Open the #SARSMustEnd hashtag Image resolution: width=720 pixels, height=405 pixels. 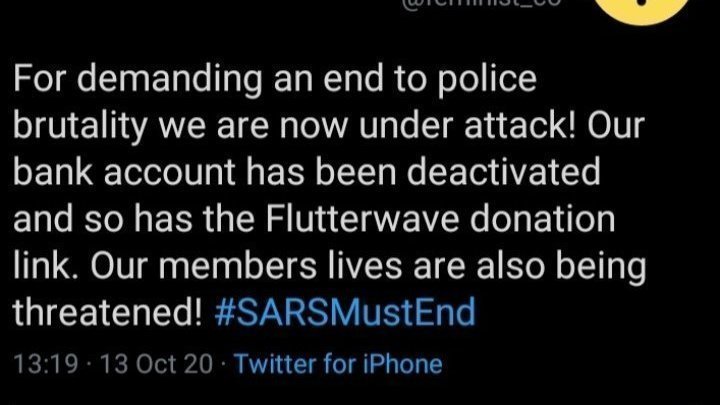coord(345,312)
